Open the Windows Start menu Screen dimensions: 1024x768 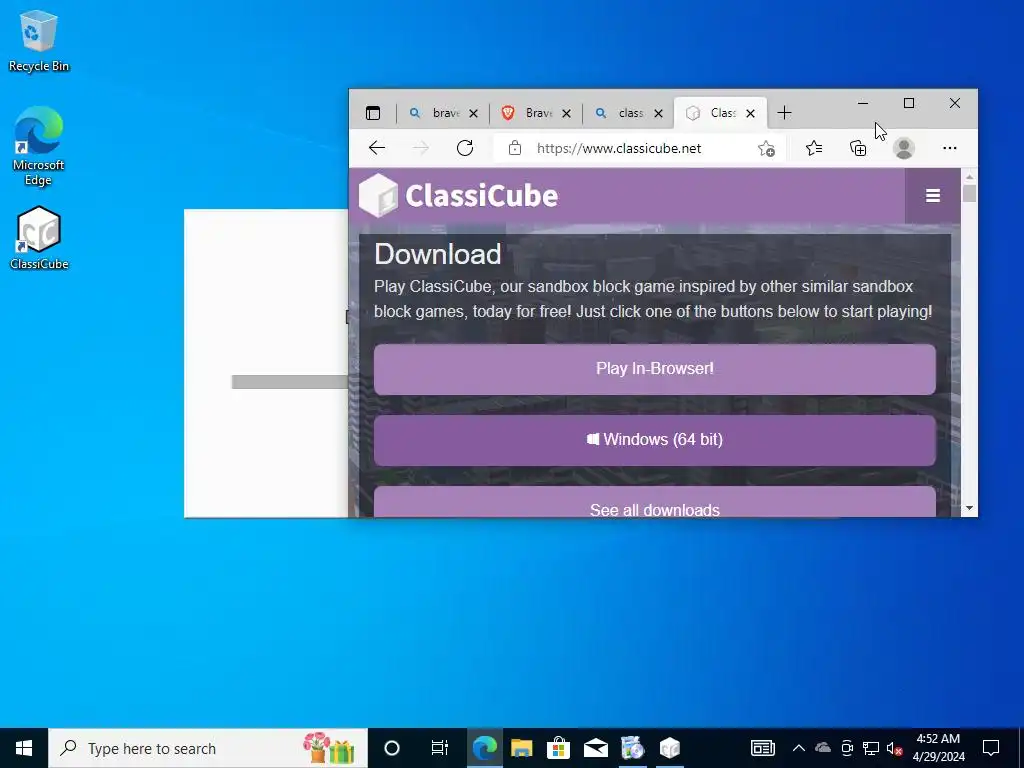click(x=24, y=748)
